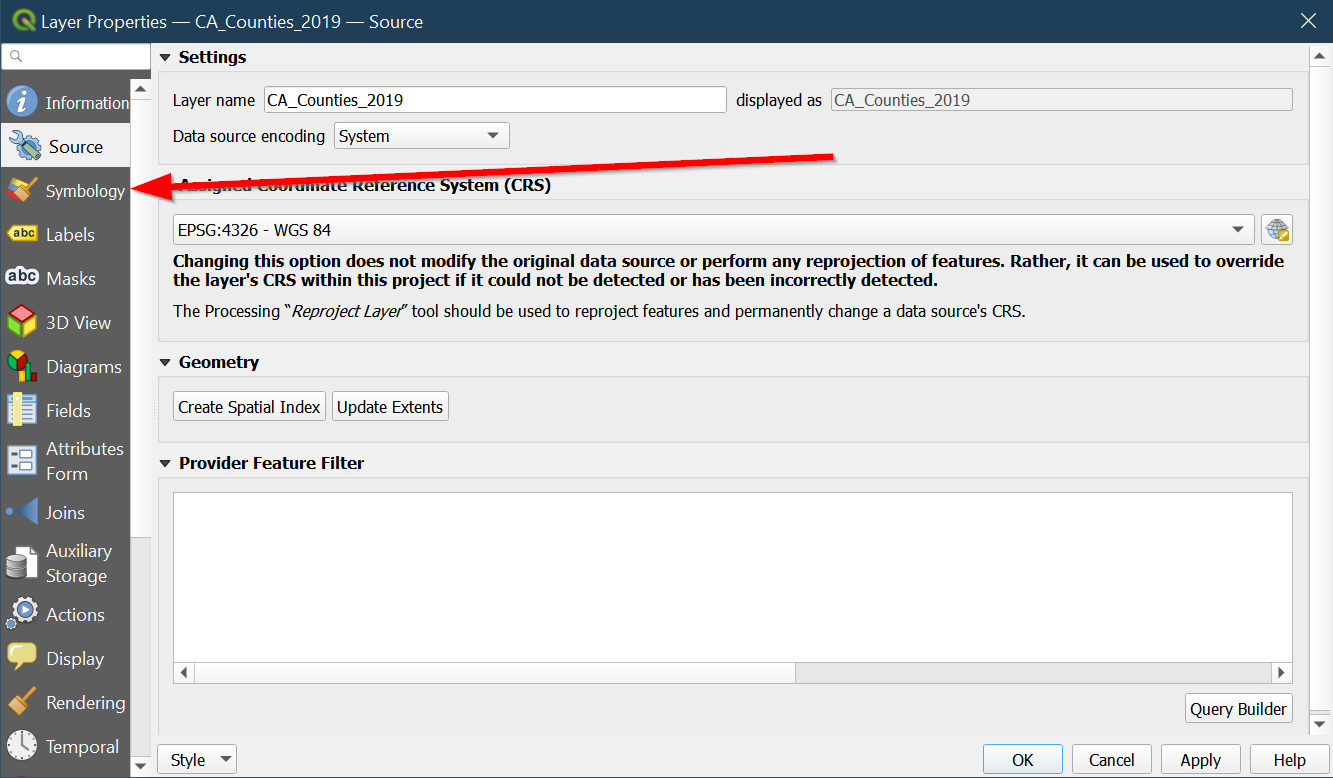Select the Diagrams panel icon
The width and height of the screenshot is (1333, 778).
[x=22, y=366]
